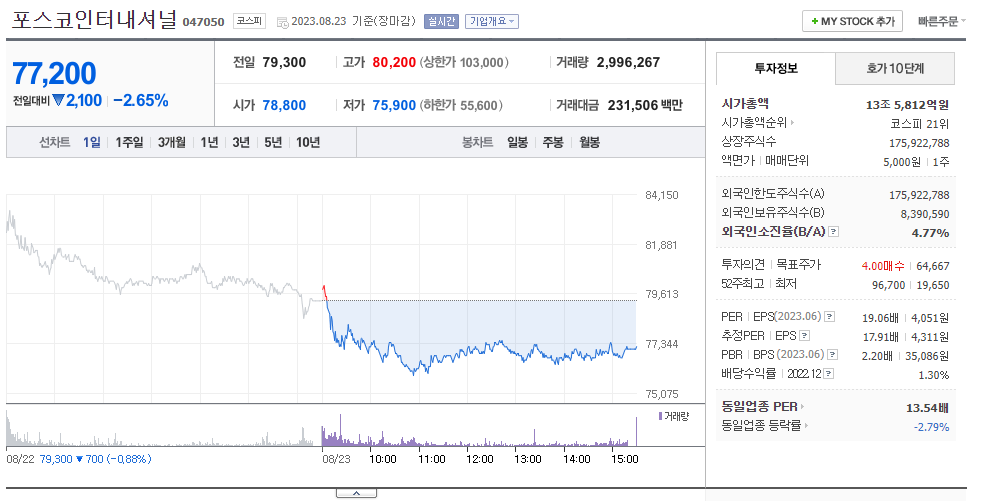Open help icon beside 추정PER EPS
985x501 pixels.
coord(804,336)
